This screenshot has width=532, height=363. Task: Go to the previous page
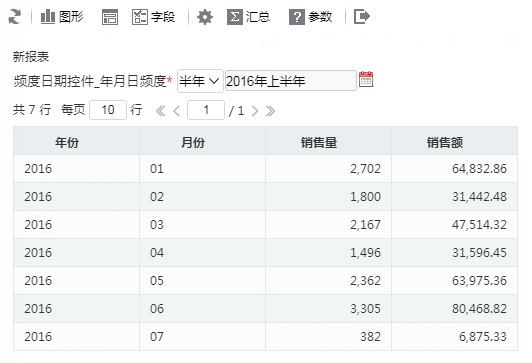176,111
